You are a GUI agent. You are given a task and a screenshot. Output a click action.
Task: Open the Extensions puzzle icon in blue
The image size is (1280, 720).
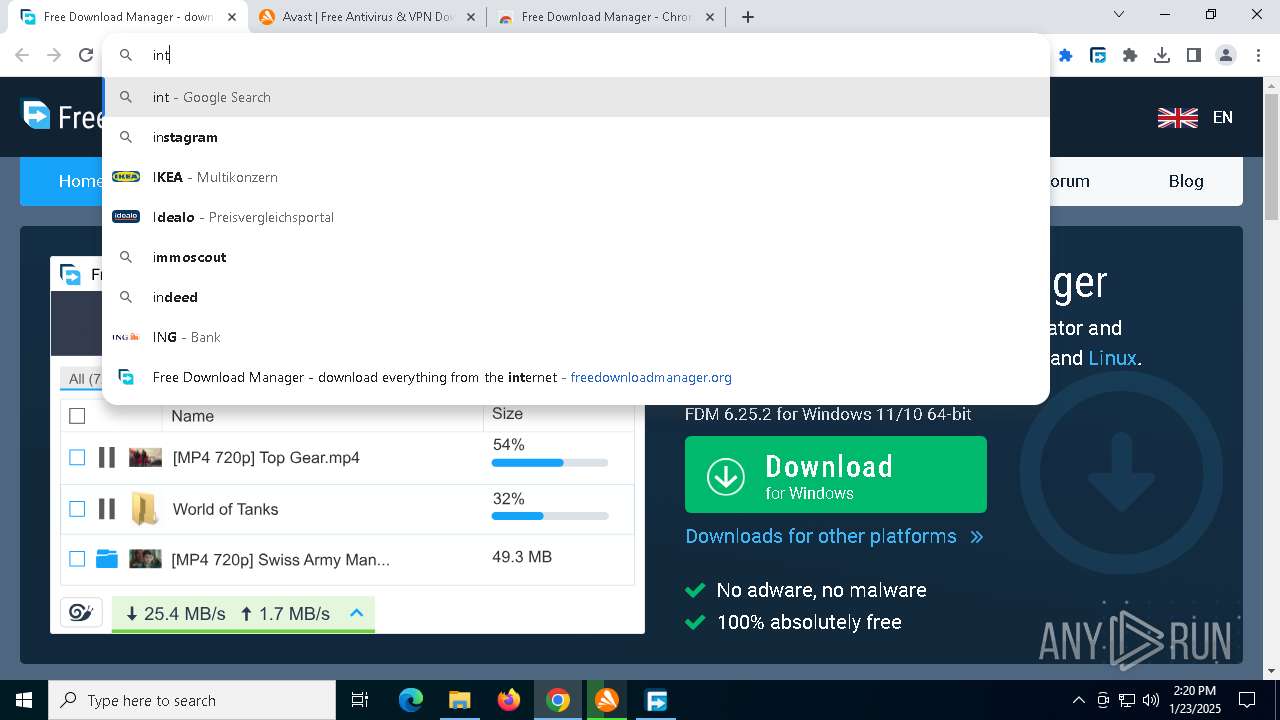pos(1066,55)
